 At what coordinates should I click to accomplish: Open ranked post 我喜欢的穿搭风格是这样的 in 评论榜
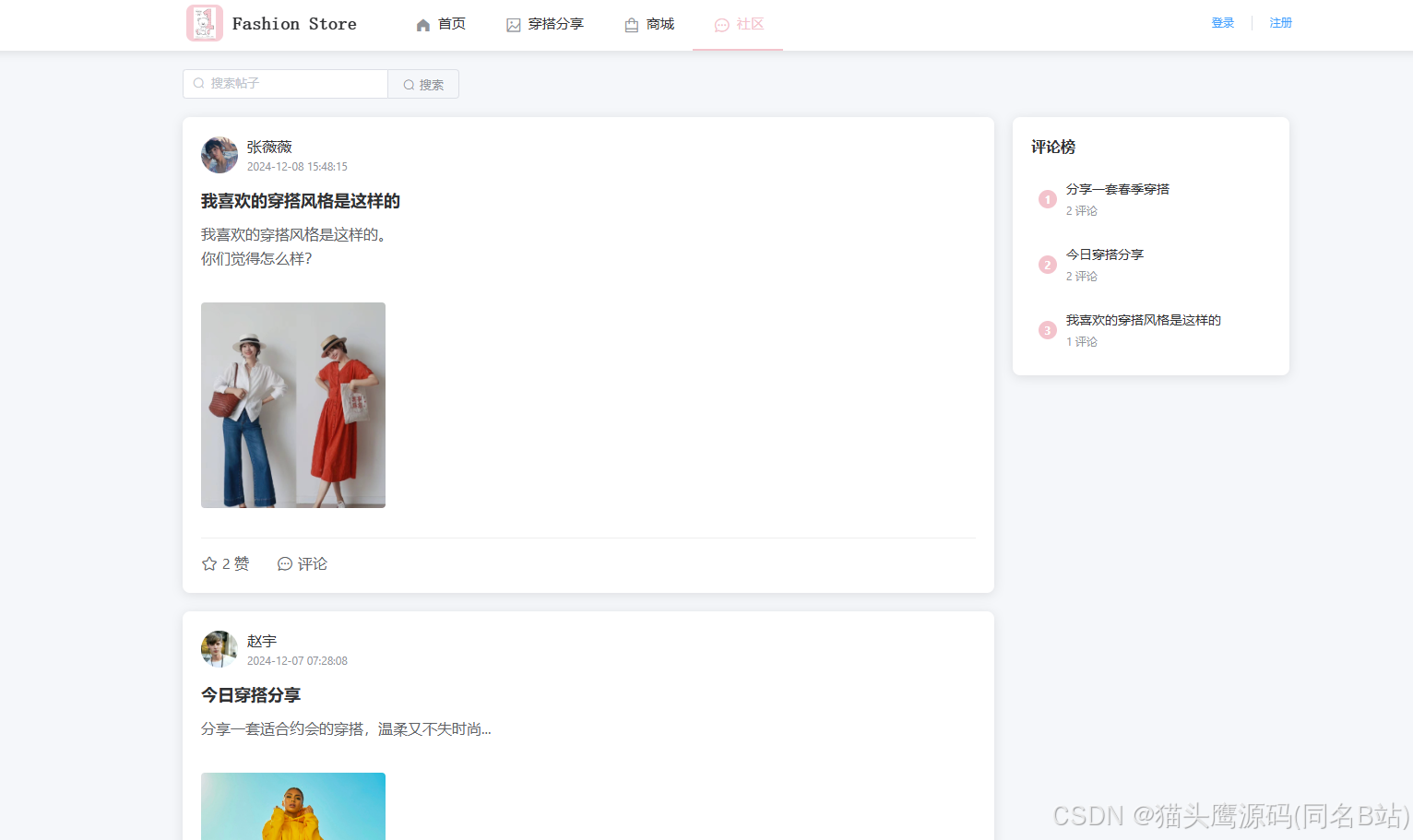pos(1144,320)
